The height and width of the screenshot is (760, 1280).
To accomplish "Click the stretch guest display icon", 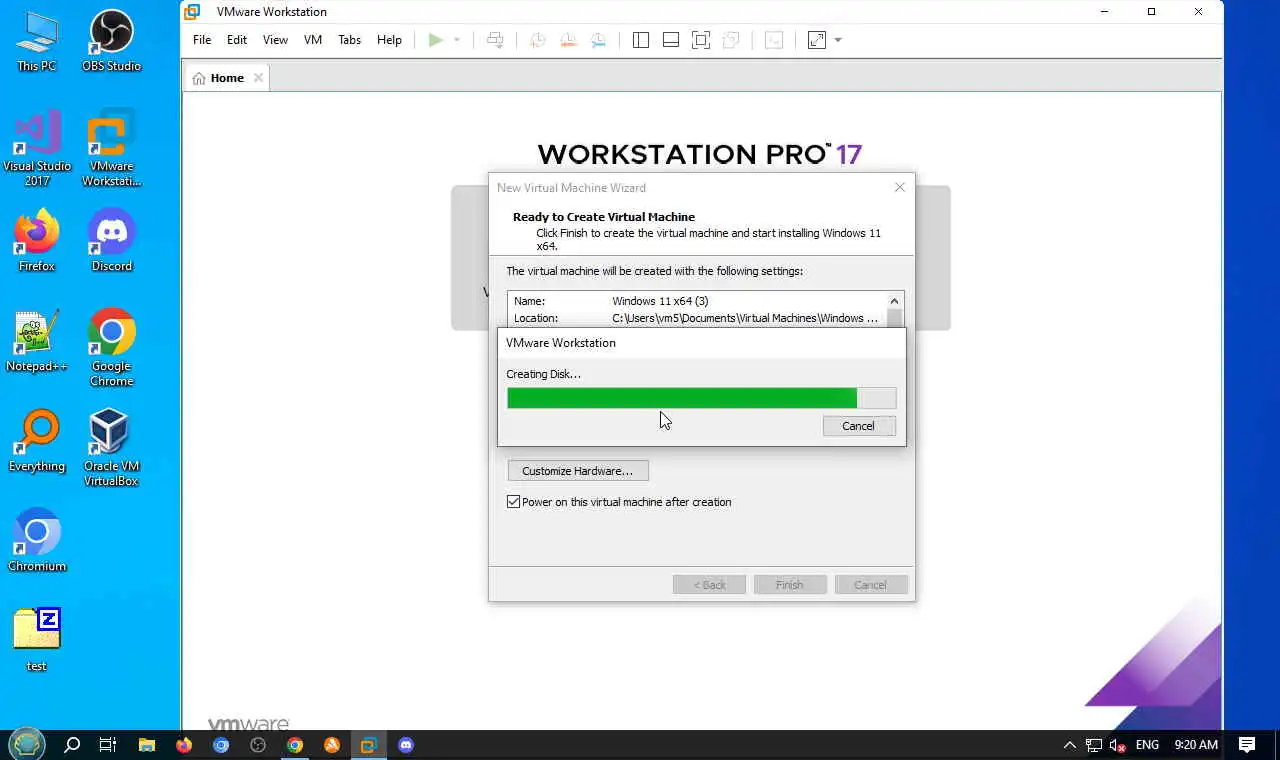I will click(817, 40).
